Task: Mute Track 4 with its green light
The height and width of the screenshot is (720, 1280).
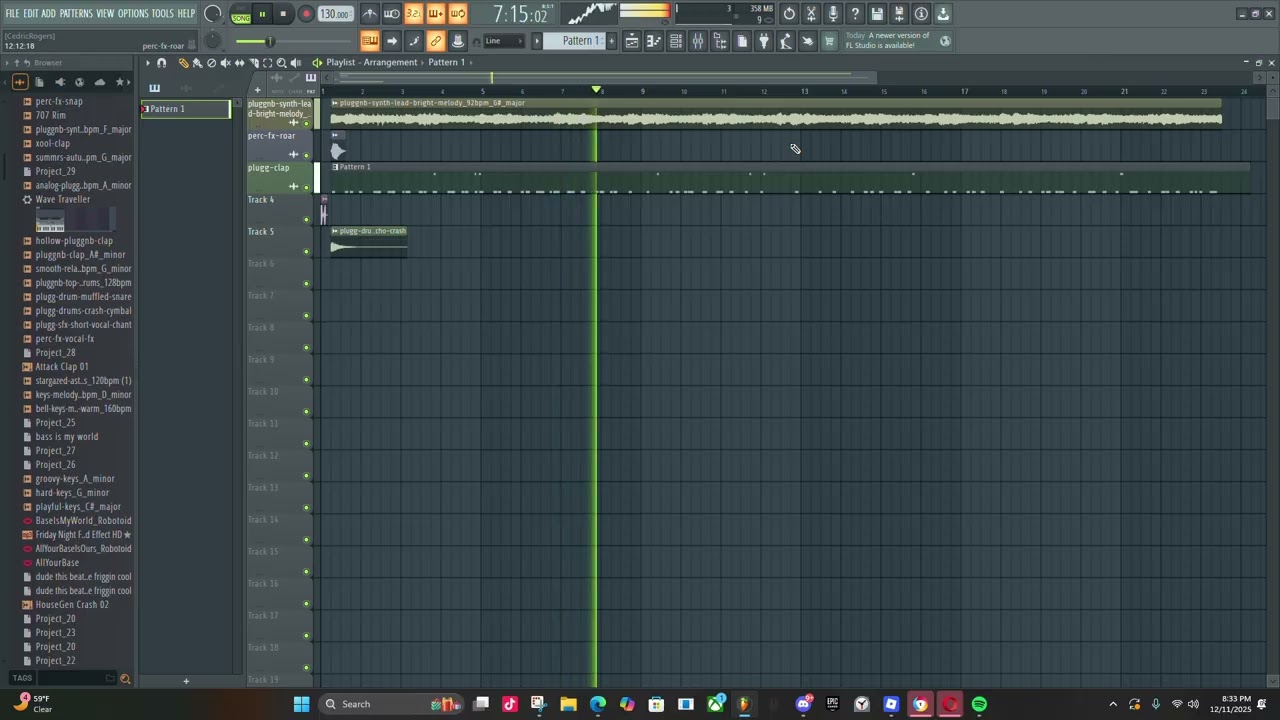Action: 306,220
